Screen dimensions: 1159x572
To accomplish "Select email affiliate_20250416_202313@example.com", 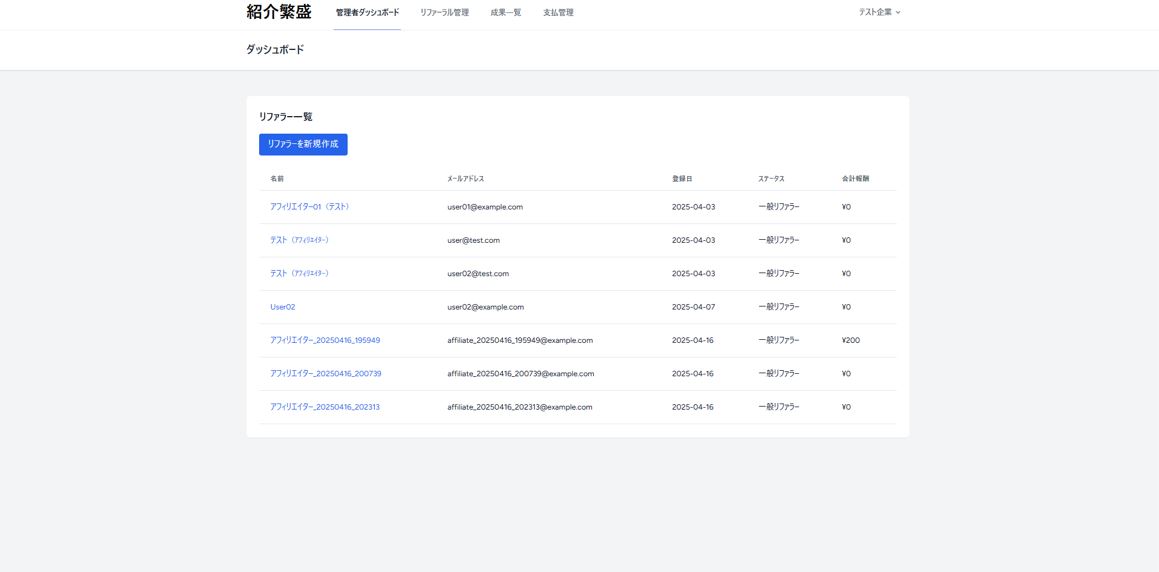I will (520, 407).
